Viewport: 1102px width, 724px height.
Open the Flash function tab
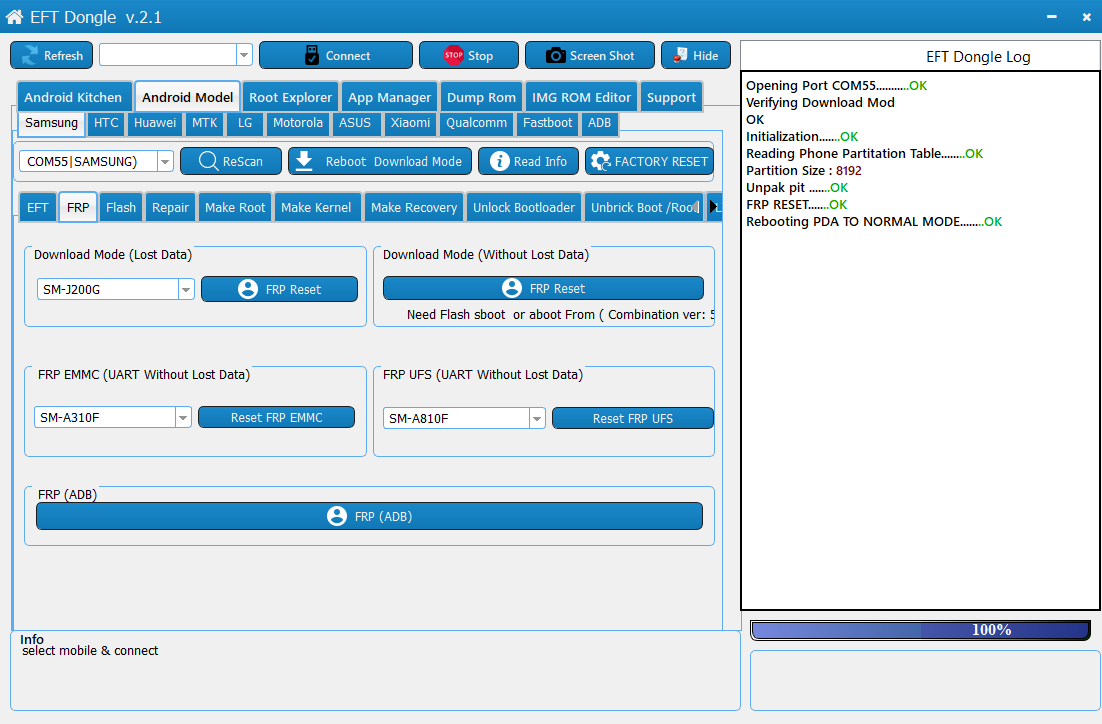[x=121, y=207]
